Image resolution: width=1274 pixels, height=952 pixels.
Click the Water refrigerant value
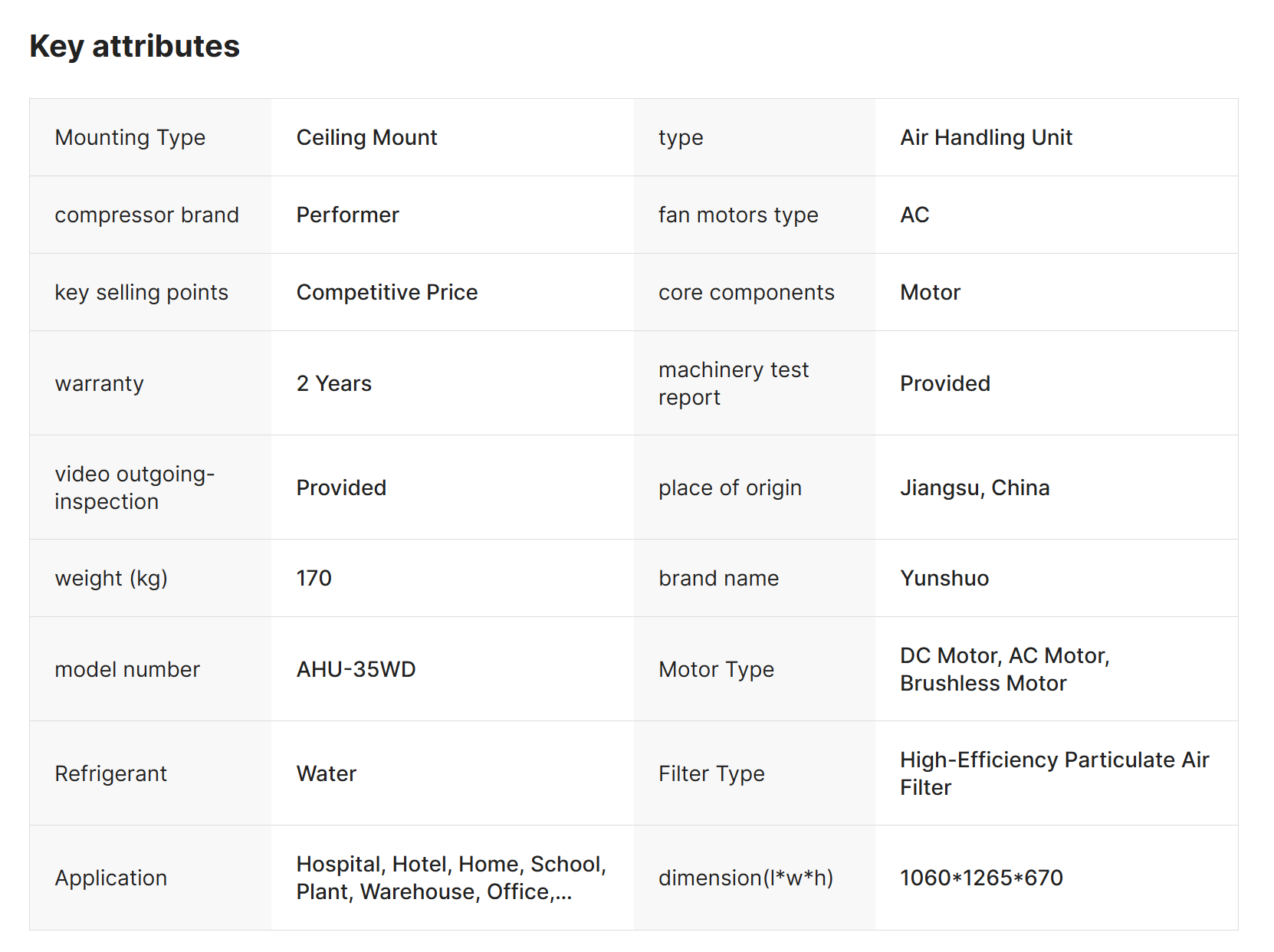(326, 774)
